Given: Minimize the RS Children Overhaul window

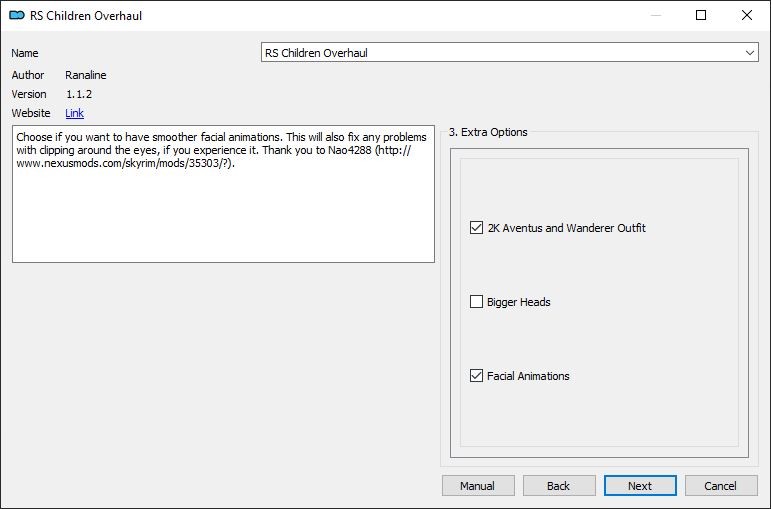Looking at the screenshot, I should coord(655,15).
